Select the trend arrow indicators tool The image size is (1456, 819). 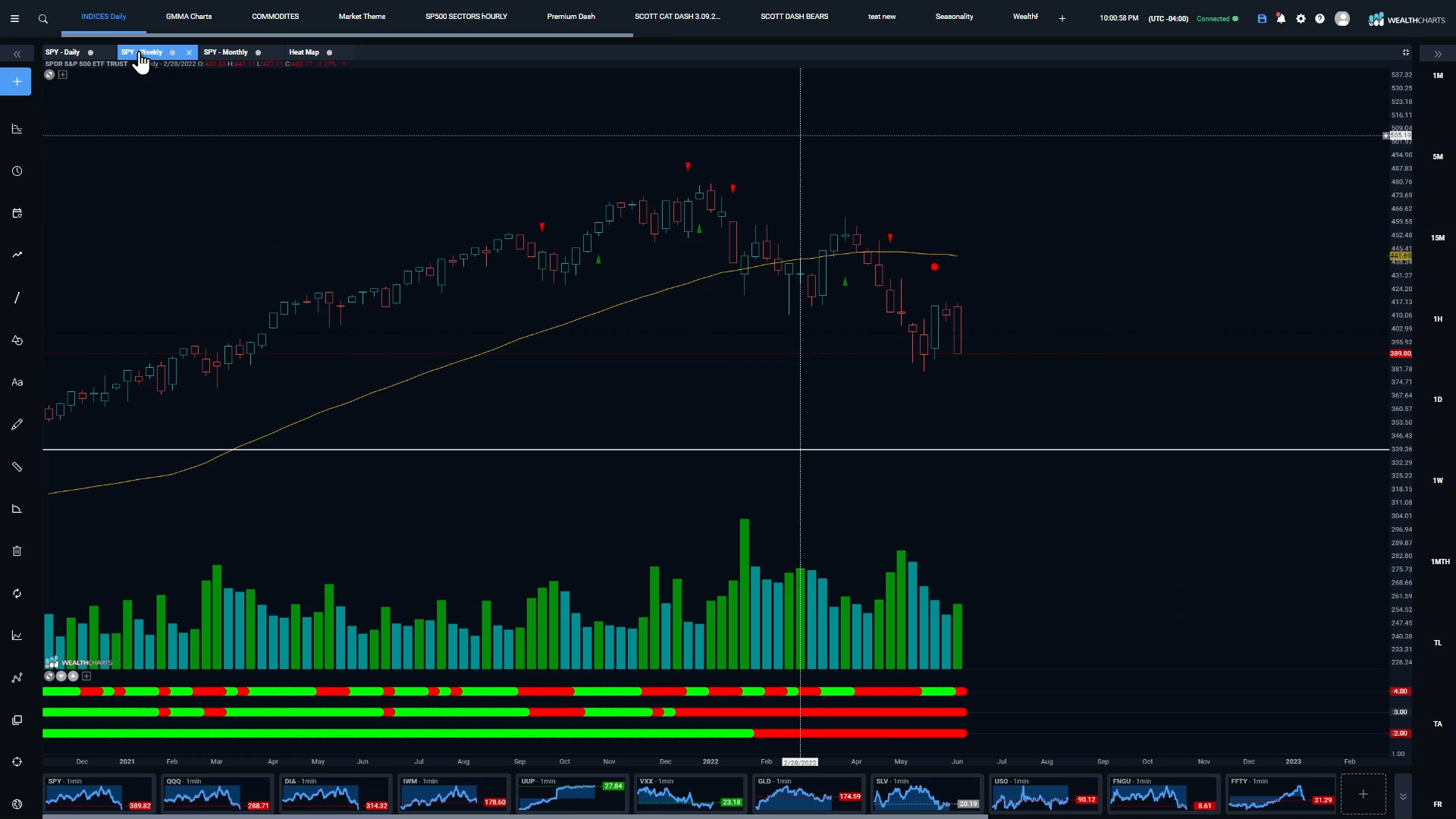[17, 255]
